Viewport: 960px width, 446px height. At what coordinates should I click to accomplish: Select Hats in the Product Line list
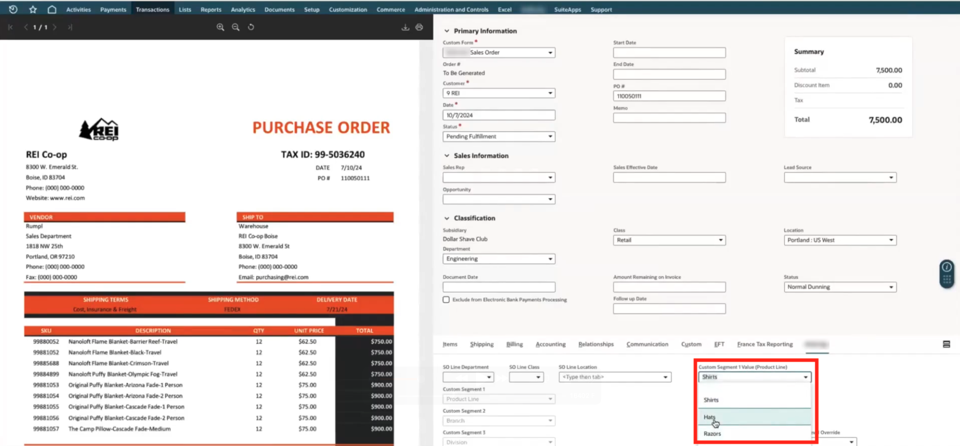tap(755, 417)
